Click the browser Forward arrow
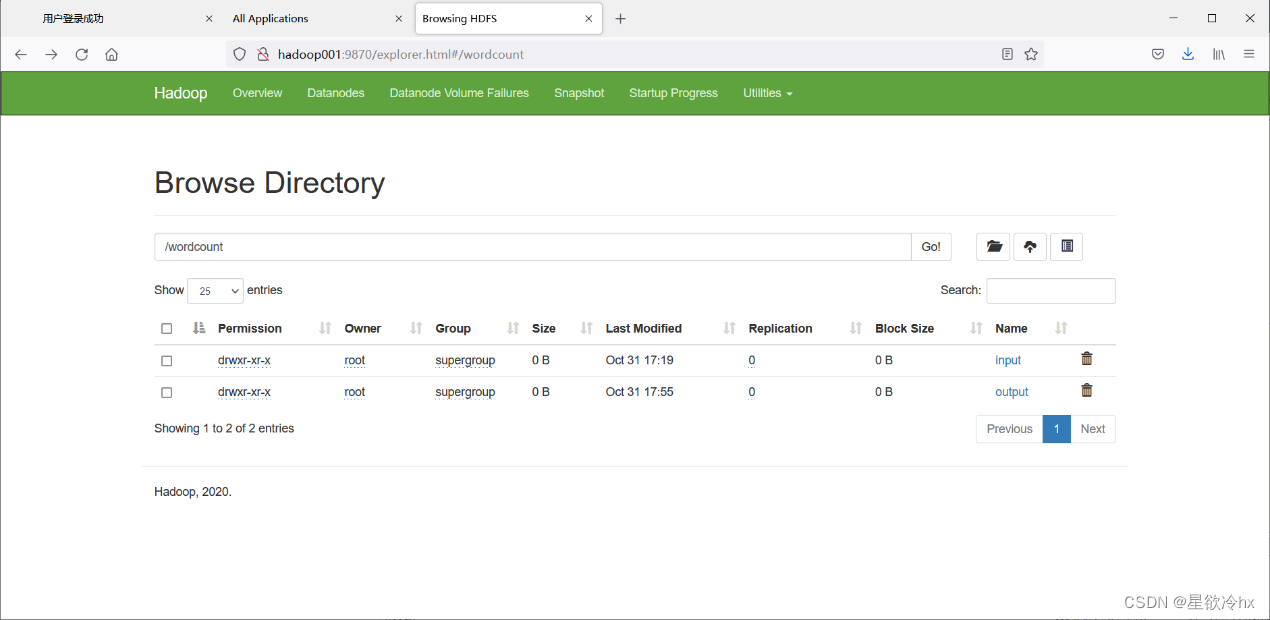 (x=51, y=54)
